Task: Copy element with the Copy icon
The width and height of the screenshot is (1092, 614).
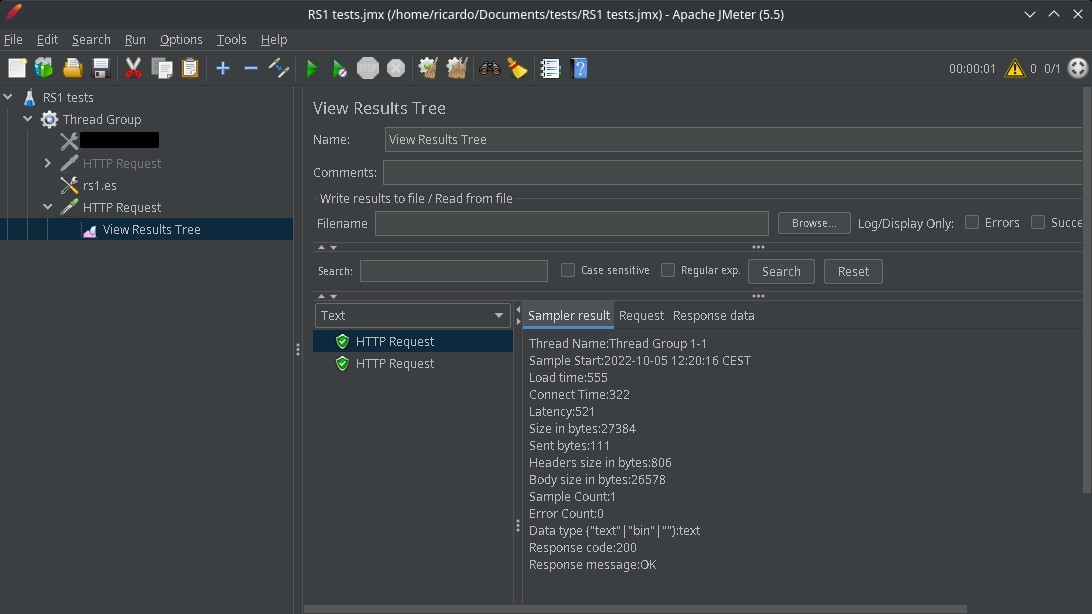Action: pyautogui.click(x=162, y=68)
